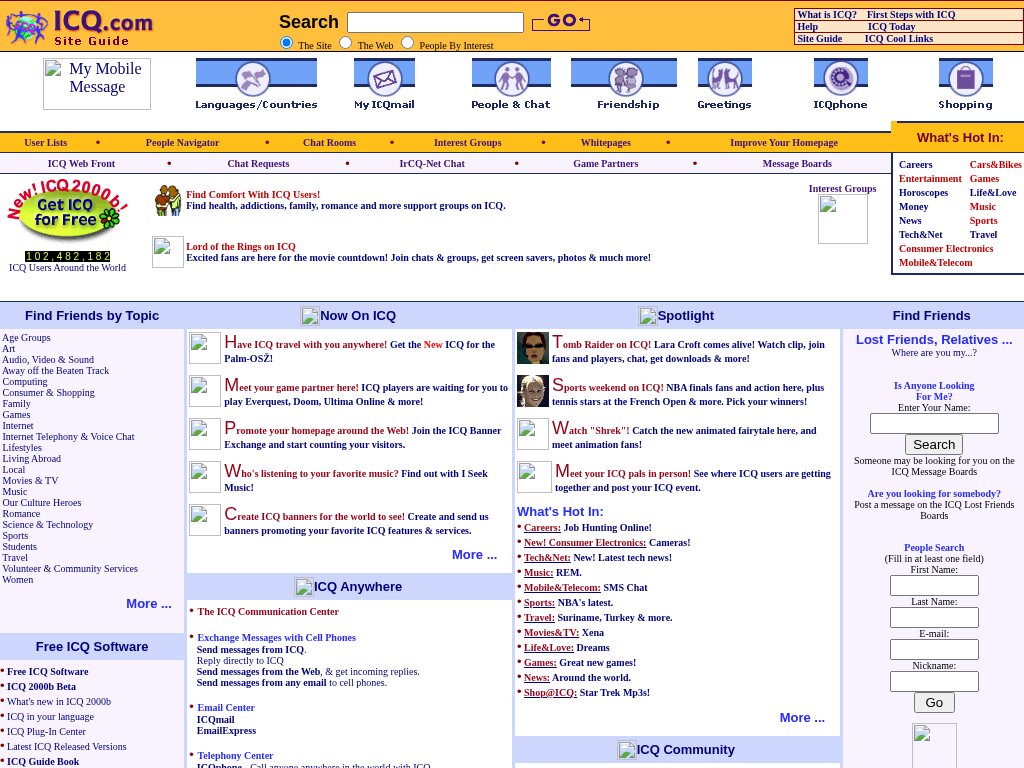Click ICQ Cool Links link
This screenshot has height=768, width=1024.
pyautogui.click(x=899, y=39)
